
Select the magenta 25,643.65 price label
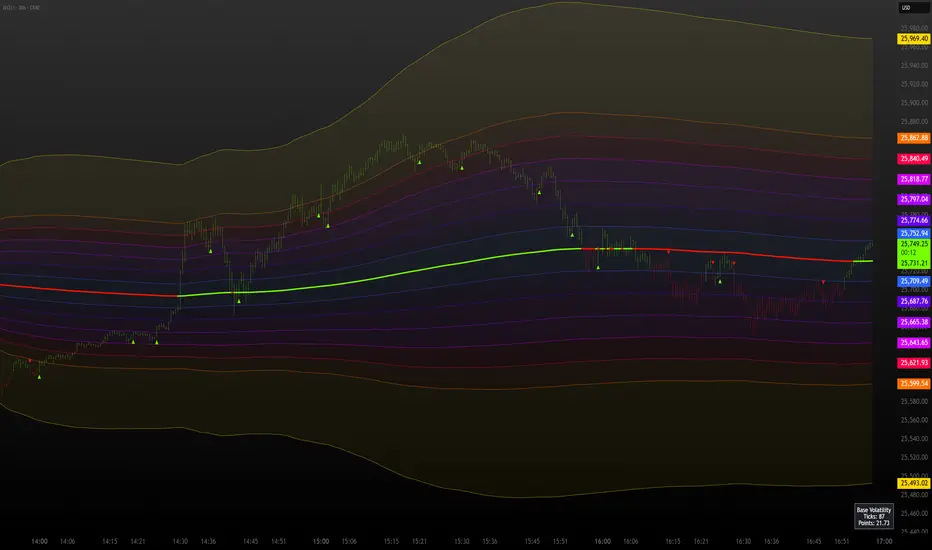(914, 342)
